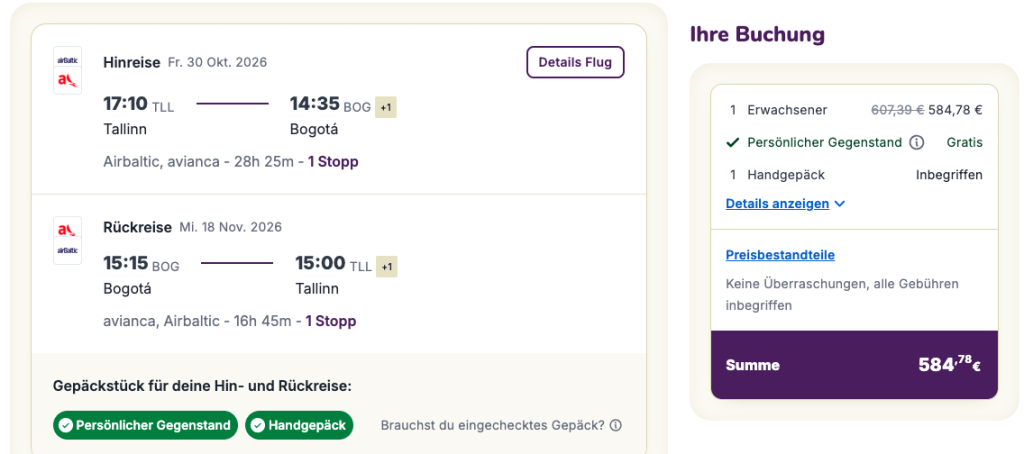This screenshot has height=454, width=1024.
Task: Click the avianca logo on the Hinreise flight
Action: [x=68, y=80]
